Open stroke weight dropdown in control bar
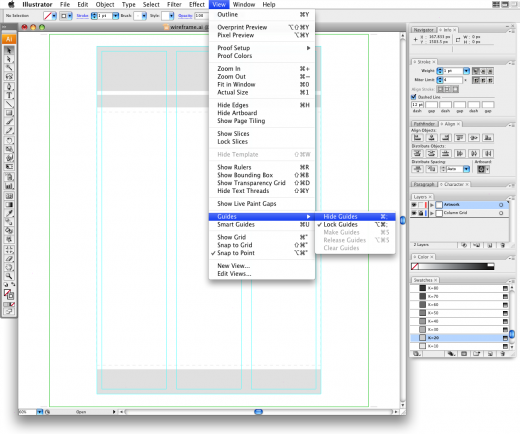 (115, 16)
